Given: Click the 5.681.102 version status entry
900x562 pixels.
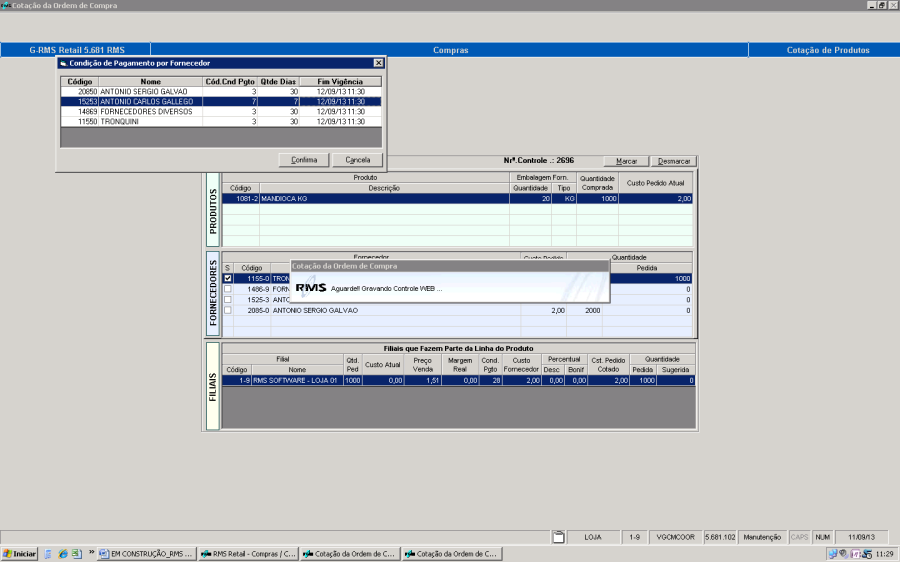Looking at the screenshot, I should [x=720, y=537].
